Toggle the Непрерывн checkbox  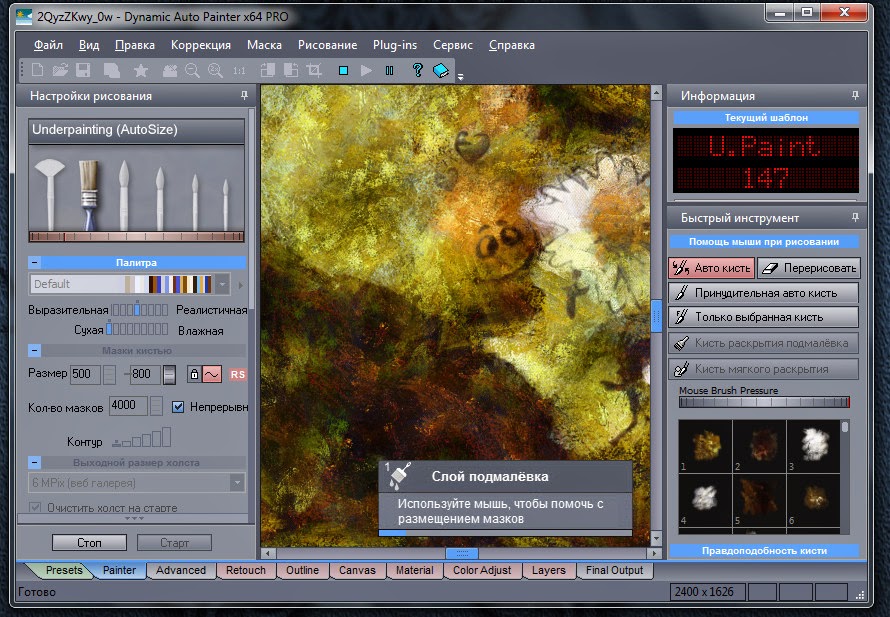[x=178, y=407]
